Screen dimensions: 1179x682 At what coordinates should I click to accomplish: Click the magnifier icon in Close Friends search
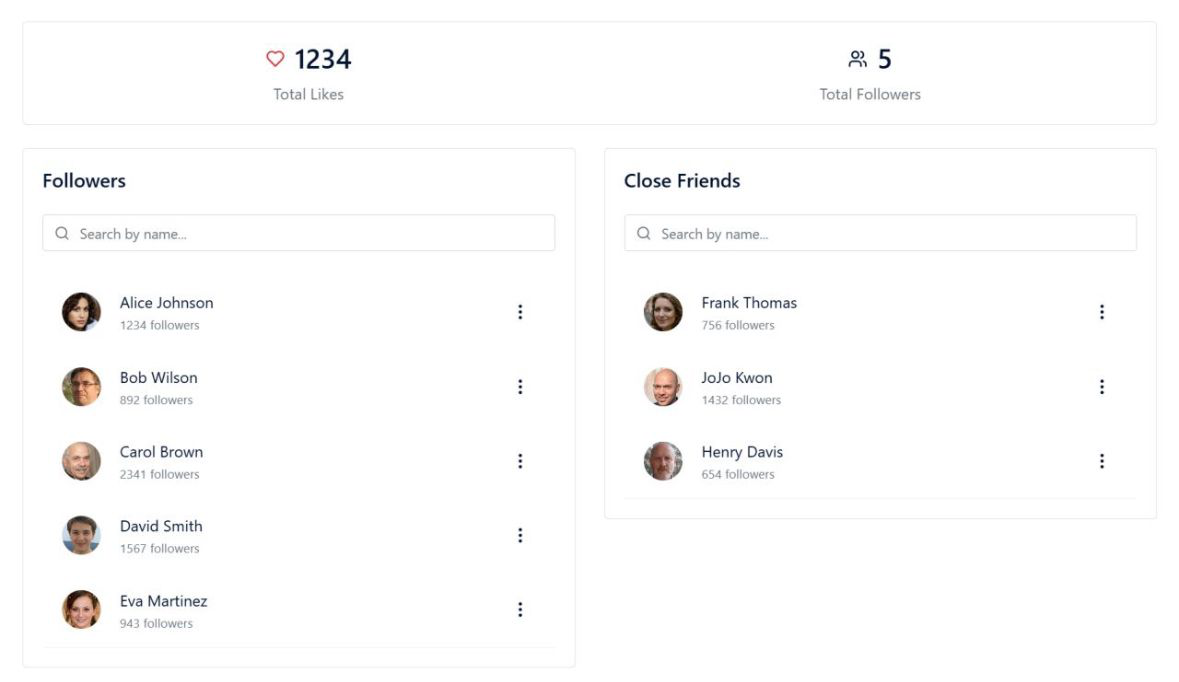coord(644,233)
